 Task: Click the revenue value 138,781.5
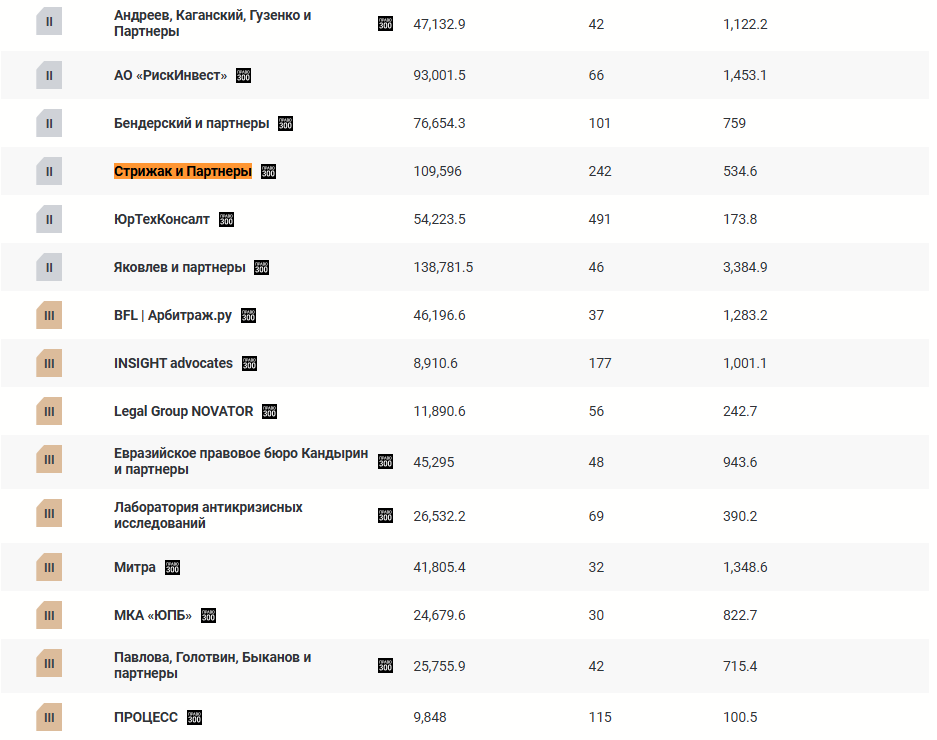coord(443,267)
